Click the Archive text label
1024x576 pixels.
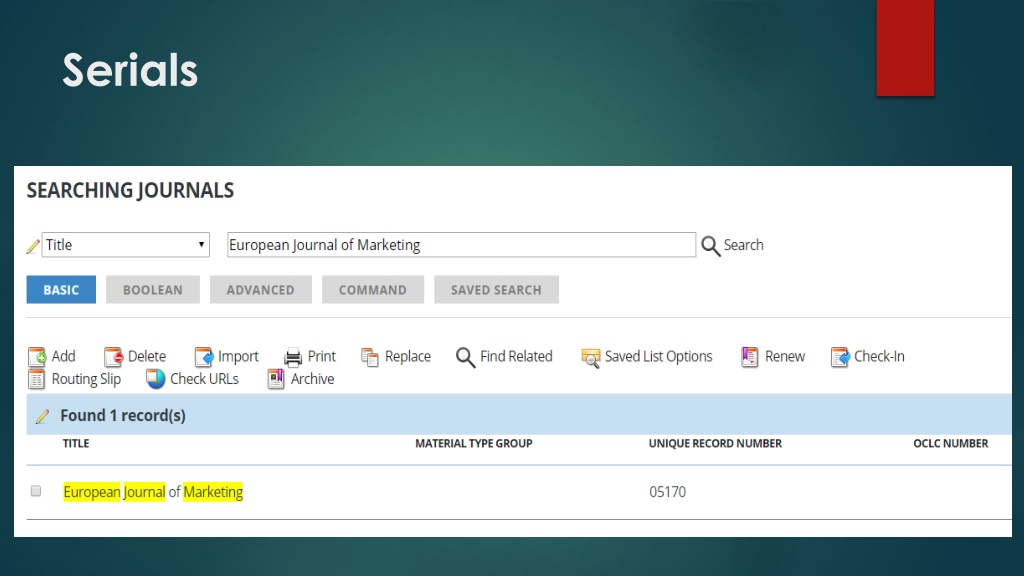[x=312, y=379]
